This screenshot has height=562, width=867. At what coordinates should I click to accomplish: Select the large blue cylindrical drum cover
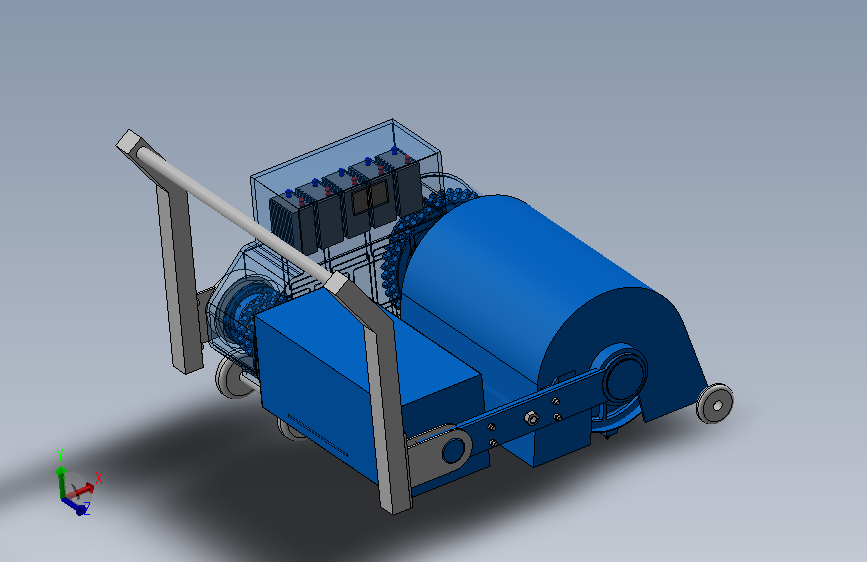click(531, 277)
